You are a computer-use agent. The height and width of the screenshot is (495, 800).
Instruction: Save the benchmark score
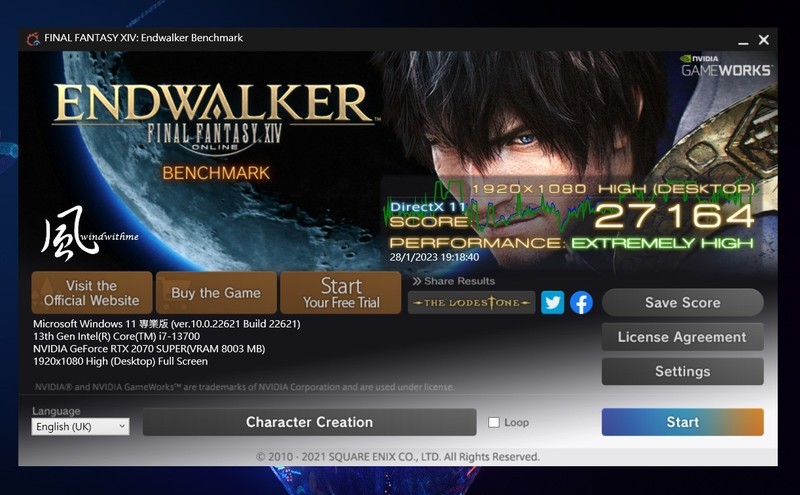pyautogui.click(x=683, y=303)
